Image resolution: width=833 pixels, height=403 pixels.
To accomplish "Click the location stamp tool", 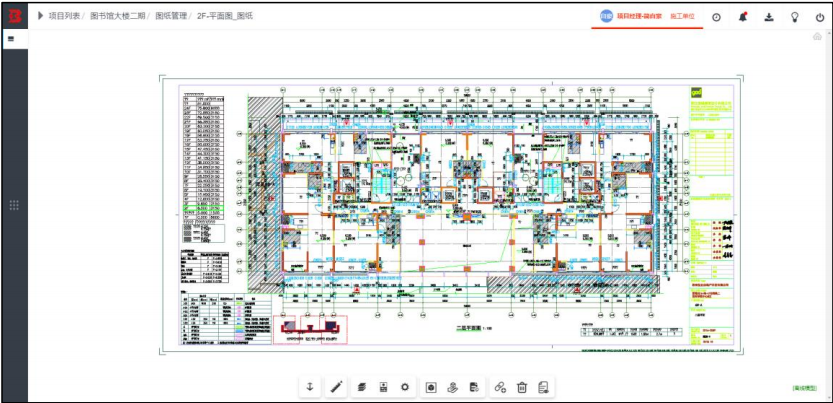I will [x=452, y=388].
